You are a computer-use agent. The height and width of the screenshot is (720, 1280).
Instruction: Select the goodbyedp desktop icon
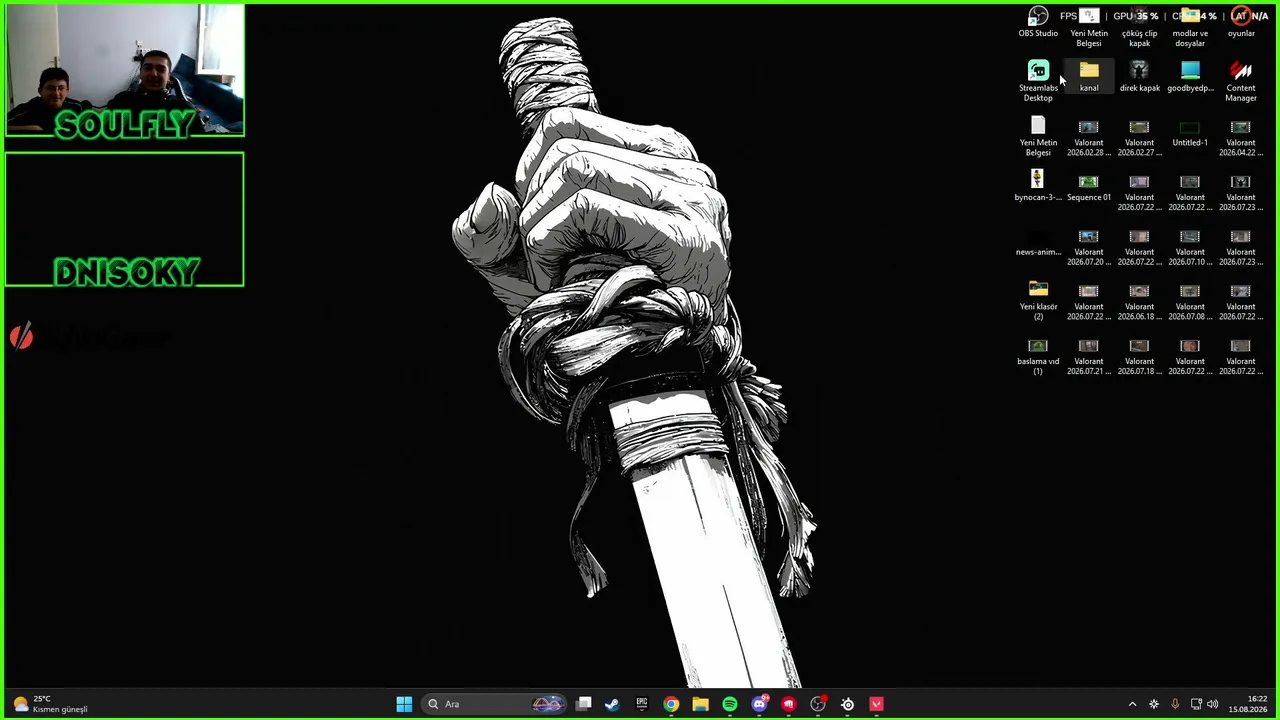[x=1190, y=77]
